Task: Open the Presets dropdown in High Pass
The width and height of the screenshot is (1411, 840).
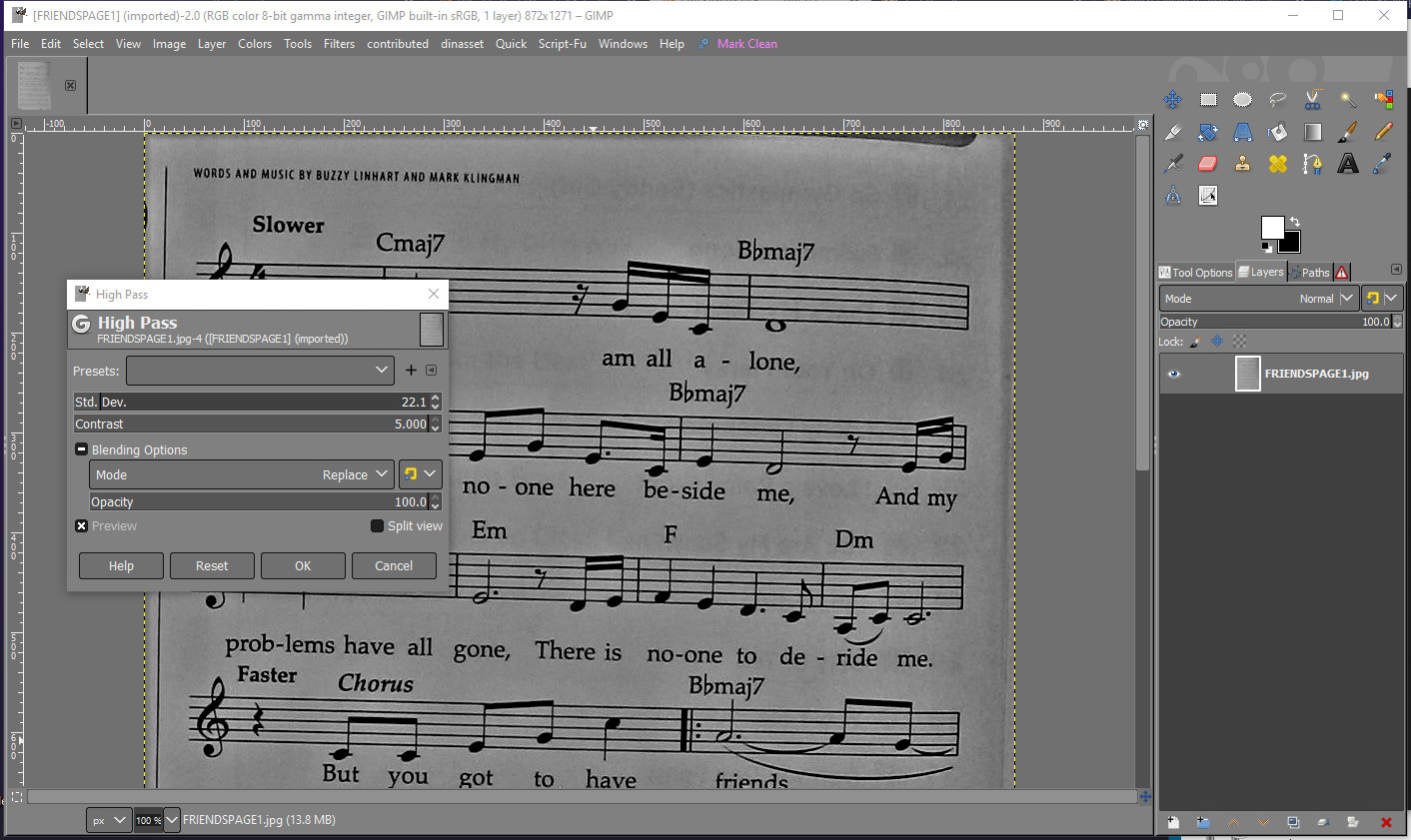Action: coord(260,371)
